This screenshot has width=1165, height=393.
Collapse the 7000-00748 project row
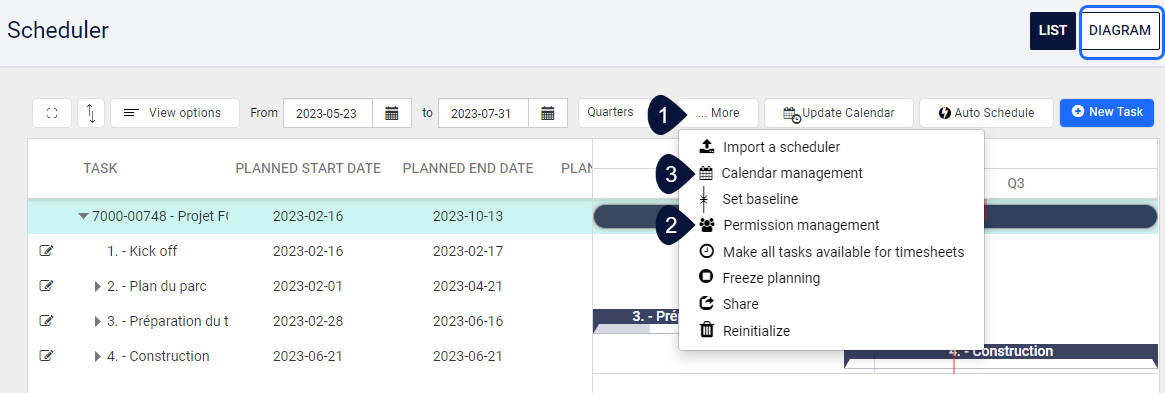(x=83, y=217)
